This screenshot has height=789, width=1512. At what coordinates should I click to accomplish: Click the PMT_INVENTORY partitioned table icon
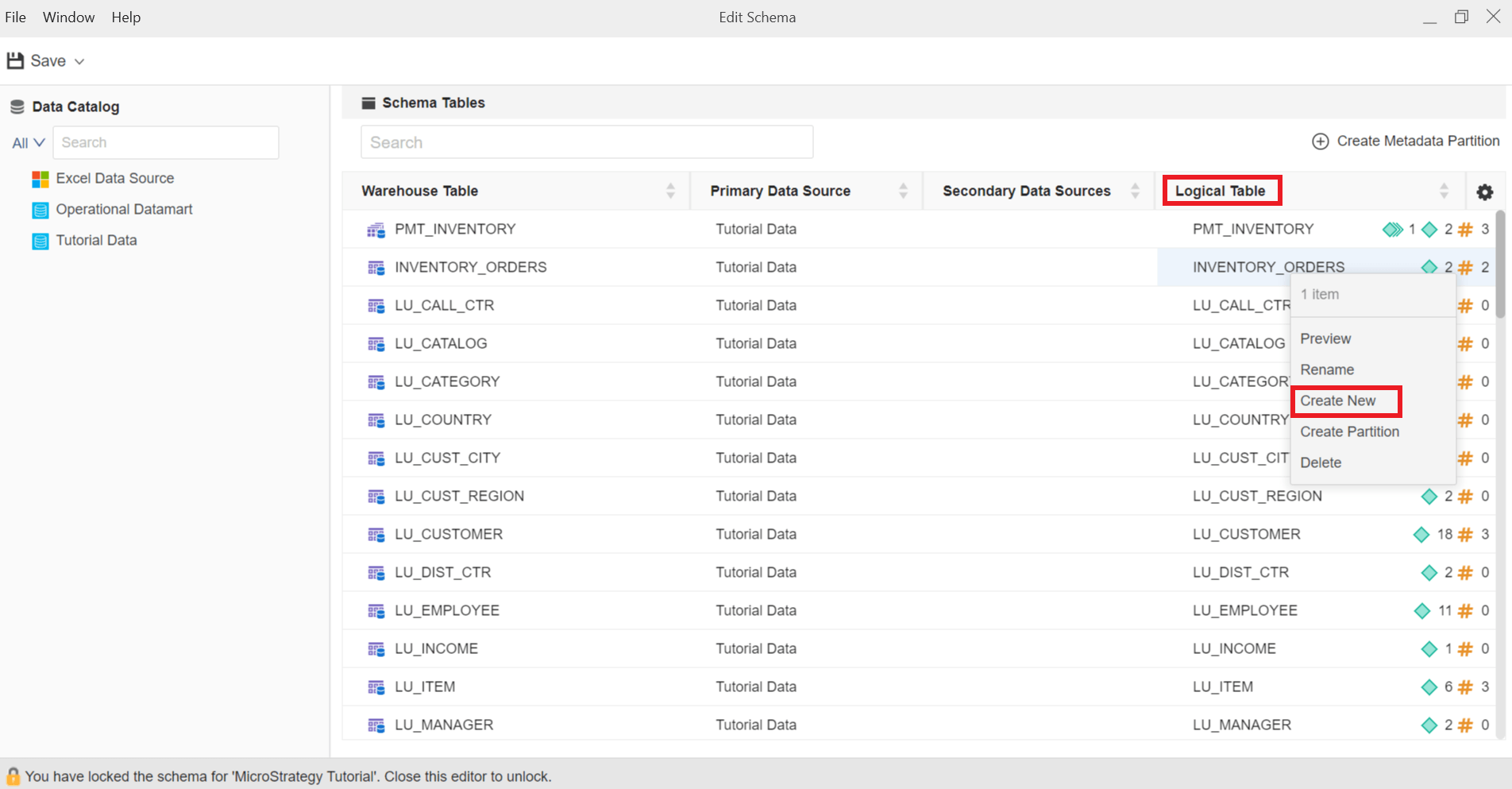coord(376,230)
